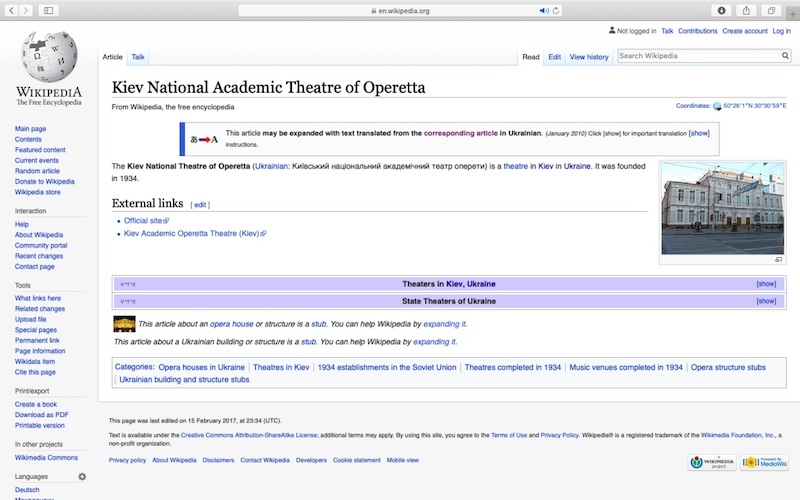The width and height of the screenshot is (800, 500).
Task: Click the Privacy policy footer link
Action: click(127, 460)
